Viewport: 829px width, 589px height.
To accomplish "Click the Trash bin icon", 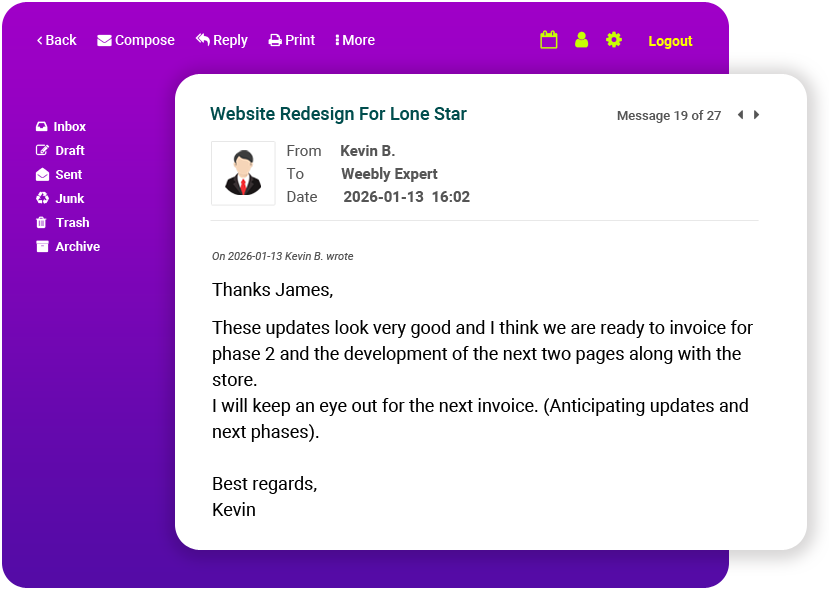I will tap(42, 223).
